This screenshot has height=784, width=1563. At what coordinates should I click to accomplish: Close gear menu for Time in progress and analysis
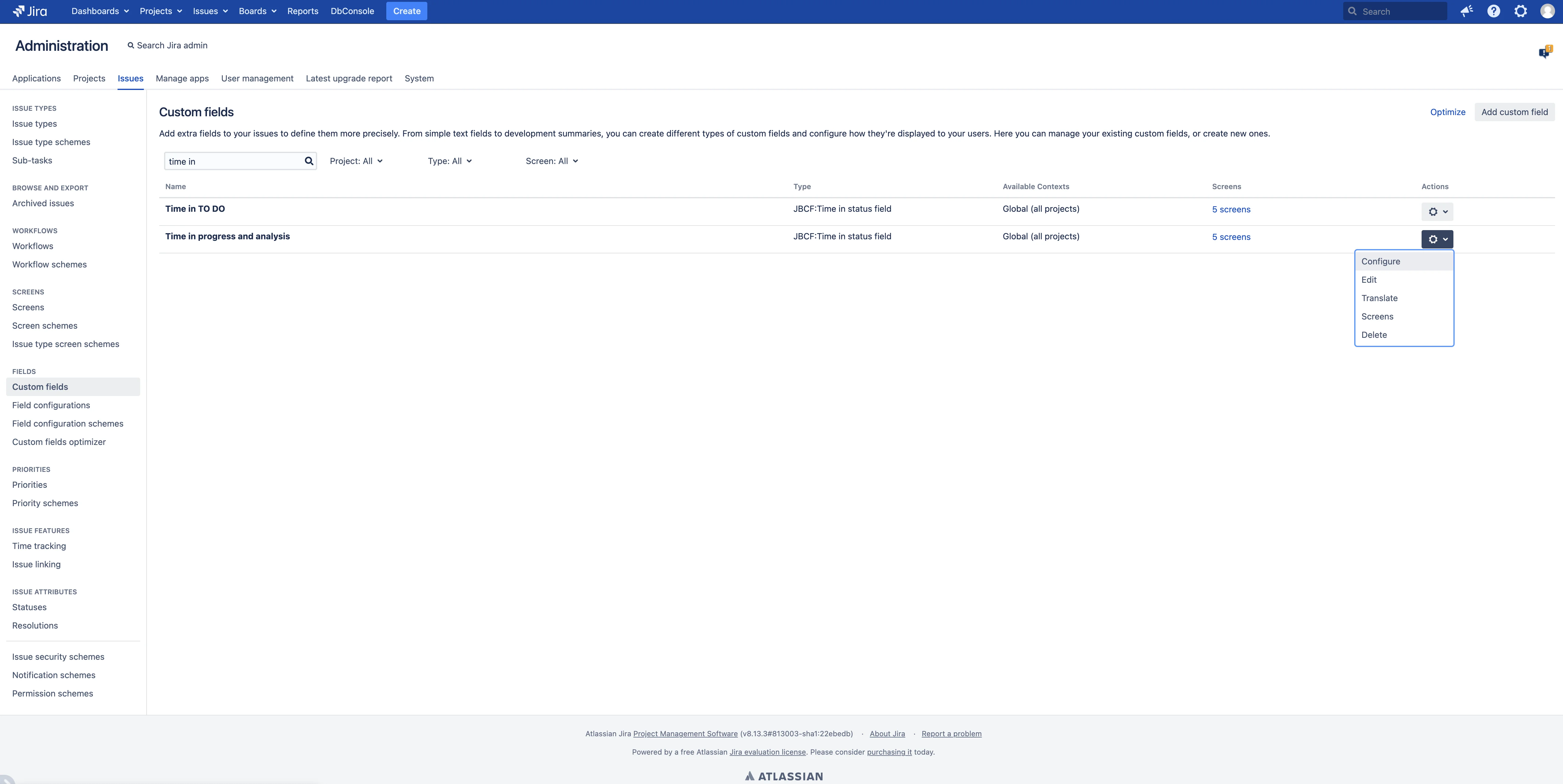tap(1437, 239)
